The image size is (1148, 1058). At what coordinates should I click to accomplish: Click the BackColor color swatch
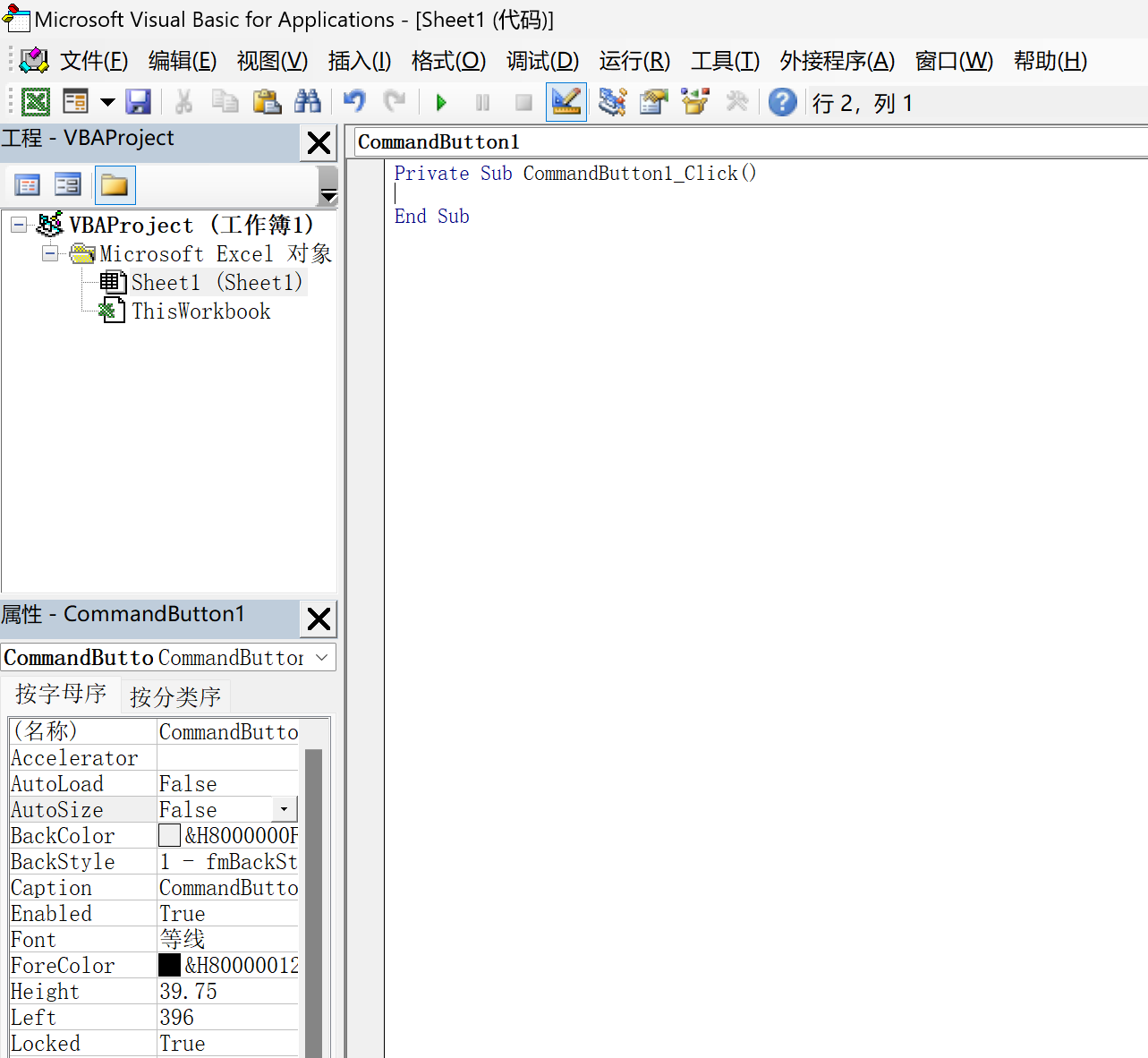[169, 835]
